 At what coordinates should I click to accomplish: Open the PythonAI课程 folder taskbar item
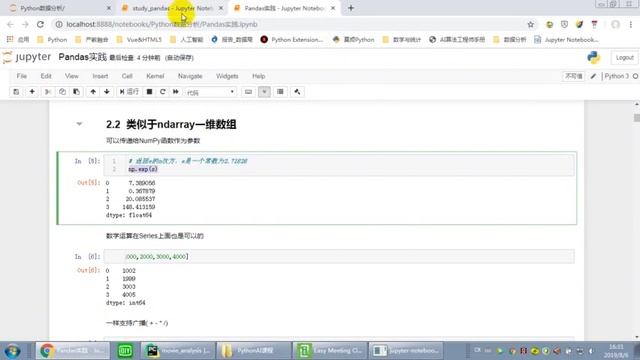click(x=253, y=351)
